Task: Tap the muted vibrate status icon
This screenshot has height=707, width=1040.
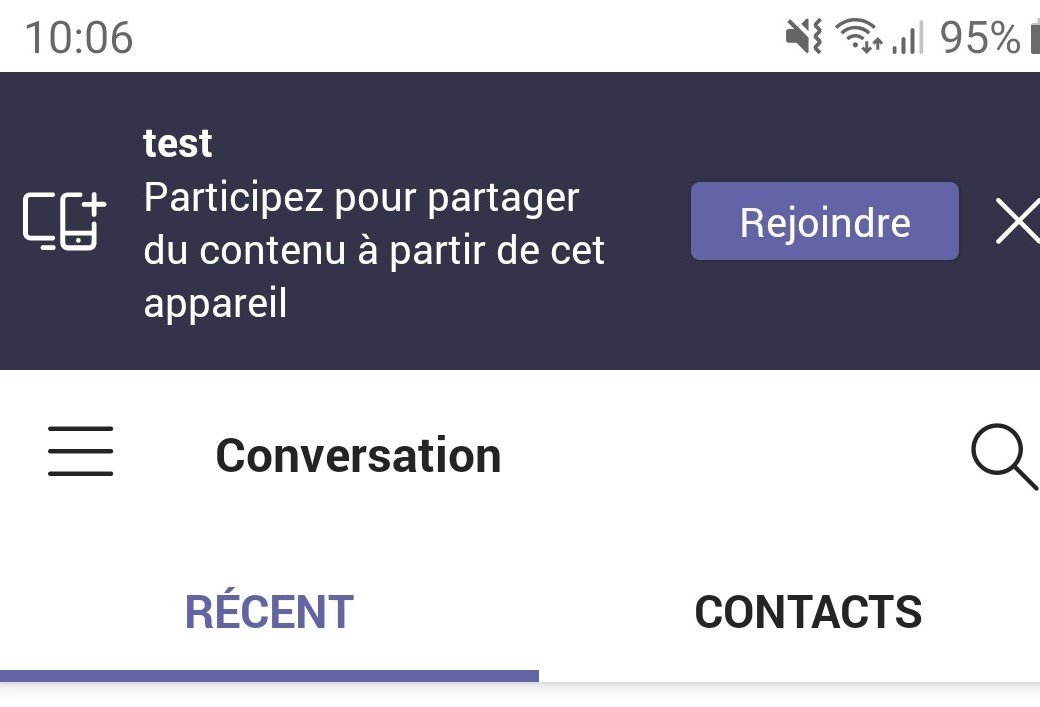Action: point(804,36)
